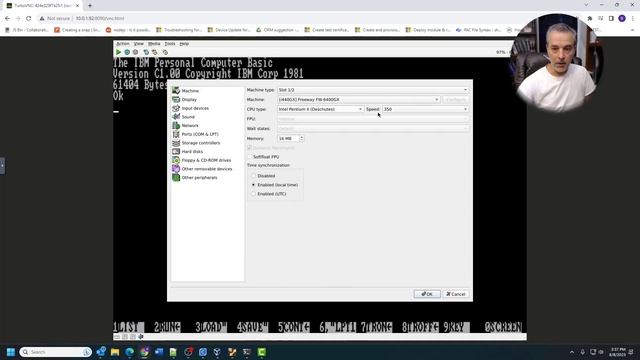
Task: Open the Wait states dropdown
Action: (x=373, y=129)
